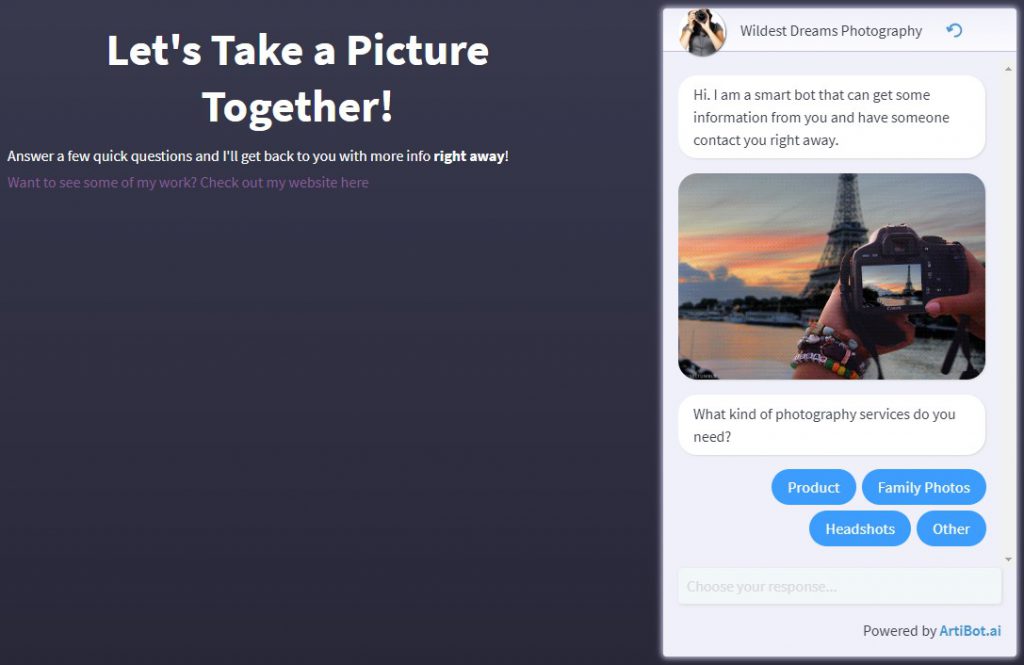Click the 'What kind of photography services' message
The image size is (1024, 665).
point(831,425)
